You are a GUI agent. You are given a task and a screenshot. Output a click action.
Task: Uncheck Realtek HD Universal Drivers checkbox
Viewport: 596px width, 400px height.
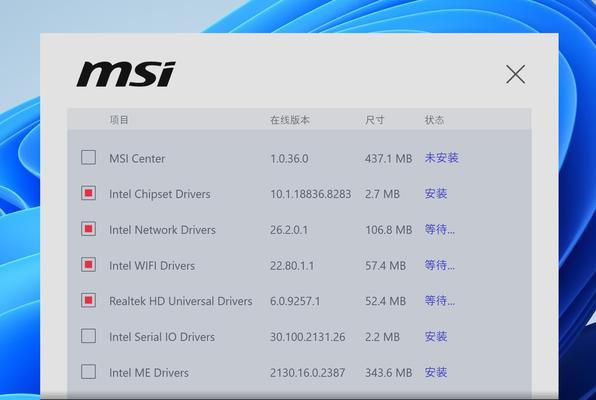coord(88,300)
